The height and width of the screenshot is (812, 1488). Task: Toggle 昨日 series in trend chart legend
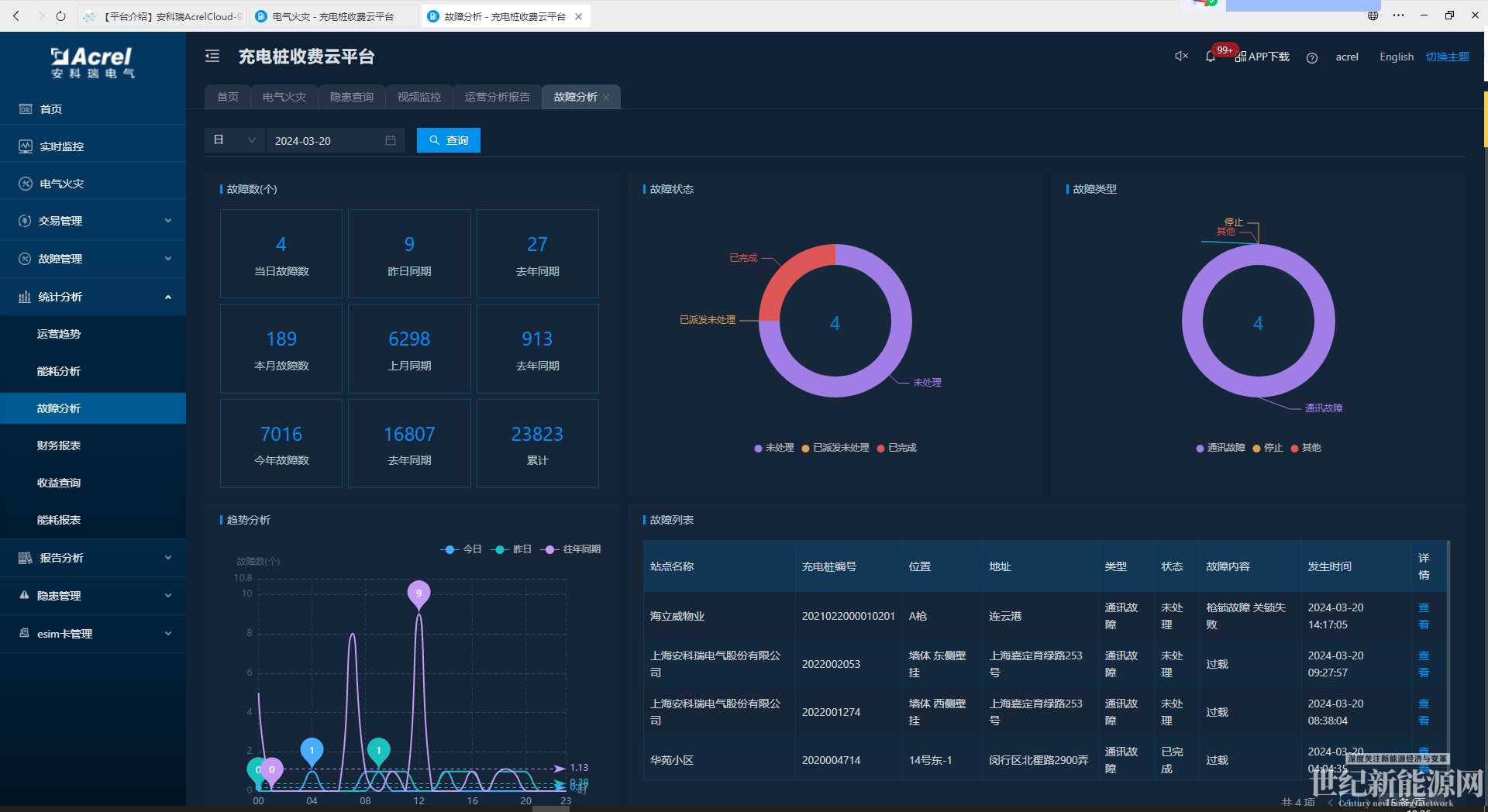(512, 549)
